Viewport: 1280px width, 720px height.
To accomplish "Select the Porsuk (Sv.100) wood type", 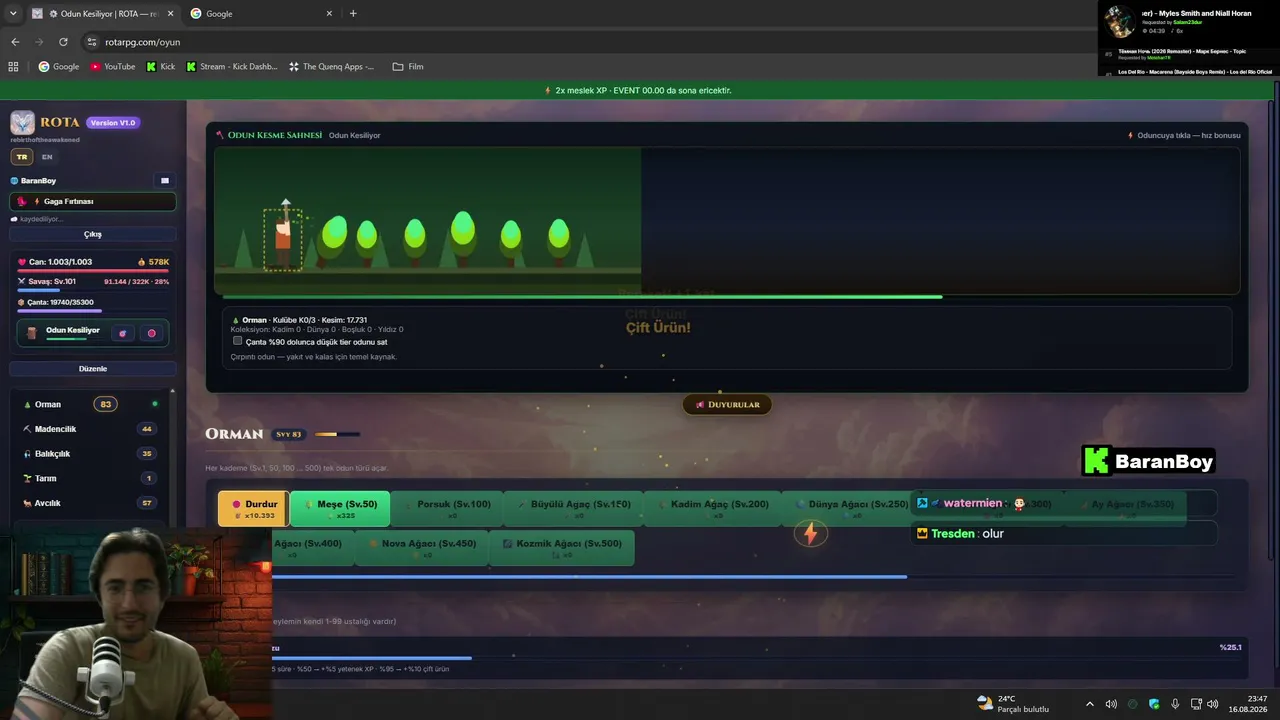I will (x=447, y=509).
